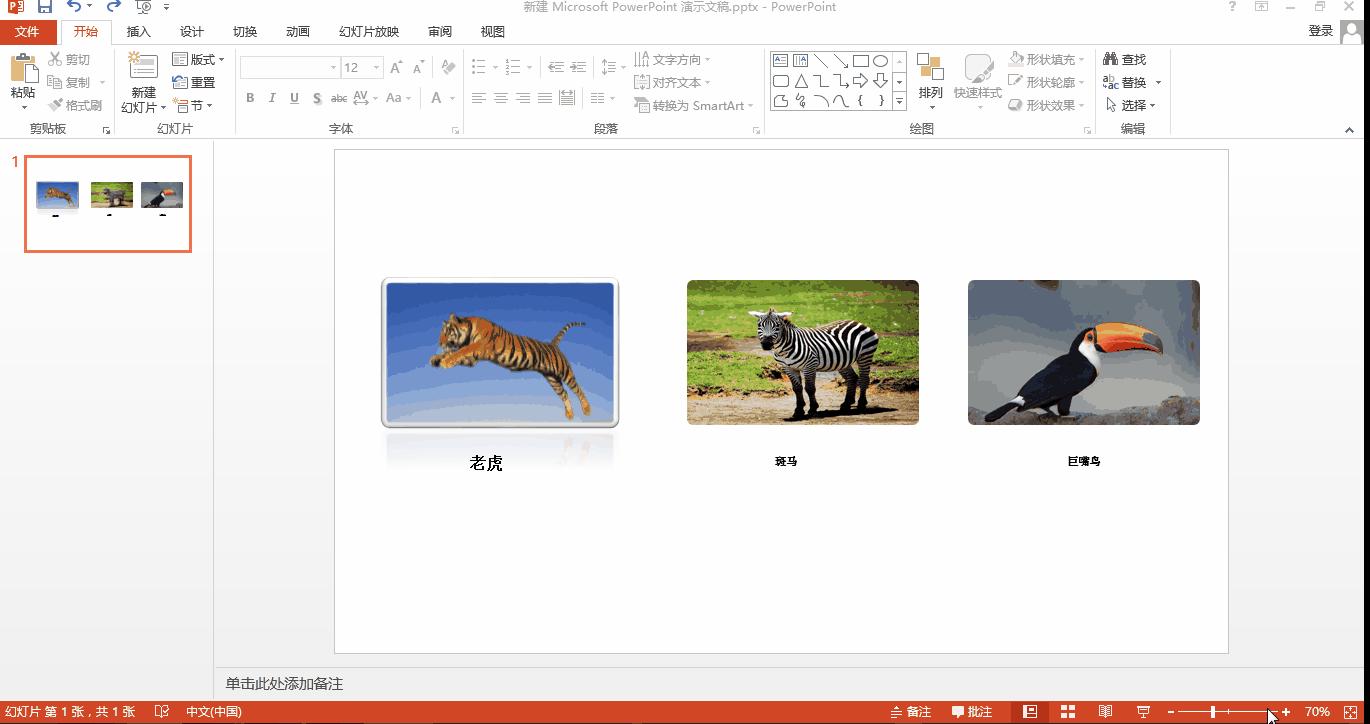Click the Notes (备注) button in status bar
Image resolution: width=1370 pixels, height=724 pixels.
tap(911, 711)
